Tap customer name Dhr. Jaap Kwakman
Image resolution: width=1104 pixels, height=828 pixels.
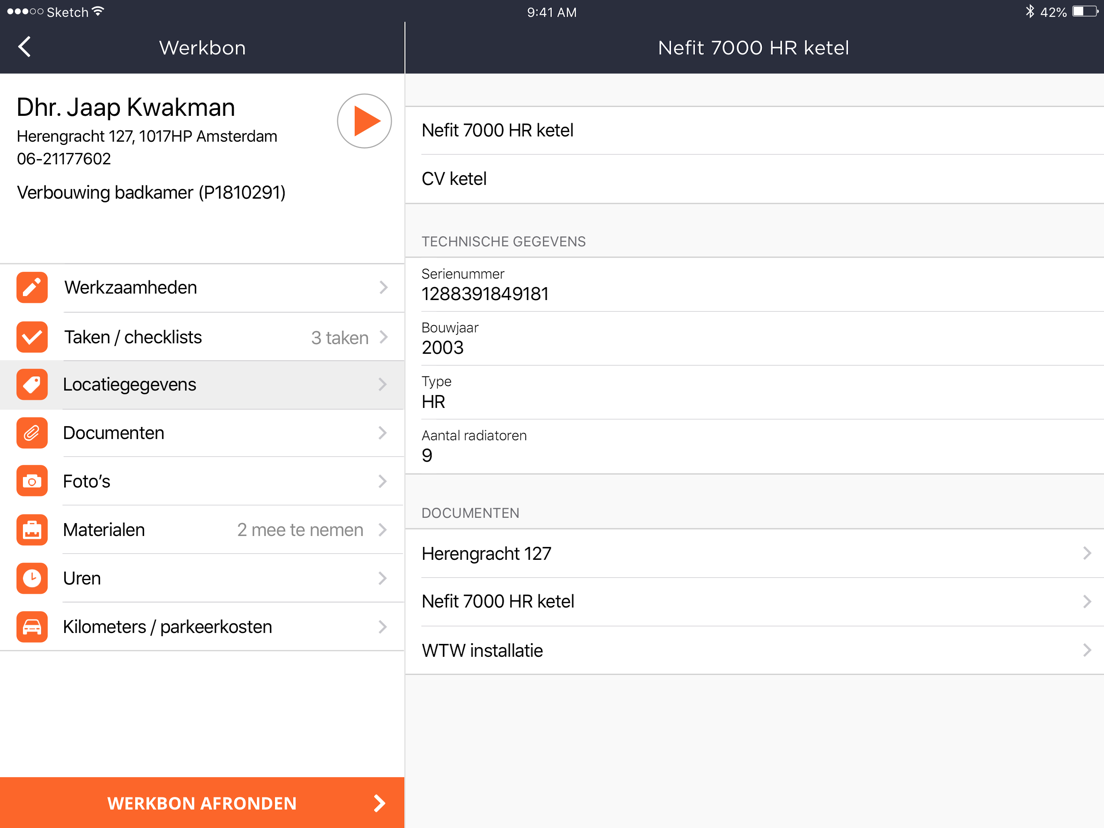tap(126, 108)
